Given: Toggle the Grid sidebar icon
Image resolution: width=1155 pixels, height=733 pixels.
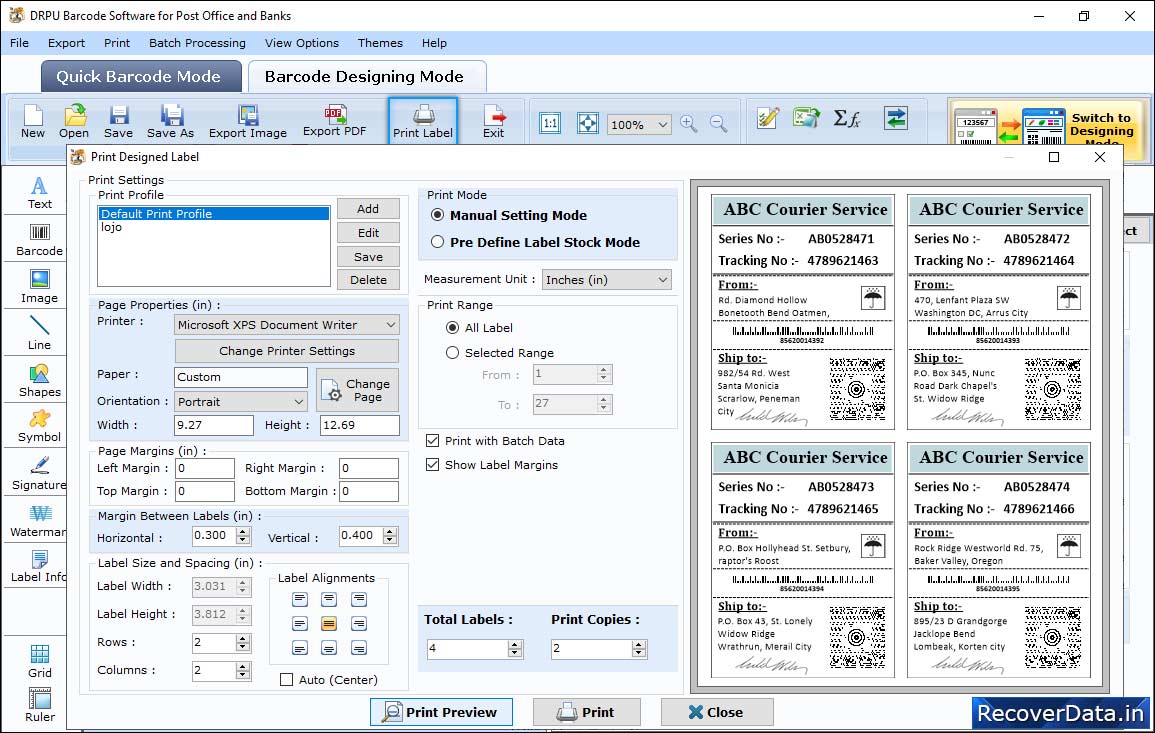Looking at the screenshot, I should coord(40,661).
